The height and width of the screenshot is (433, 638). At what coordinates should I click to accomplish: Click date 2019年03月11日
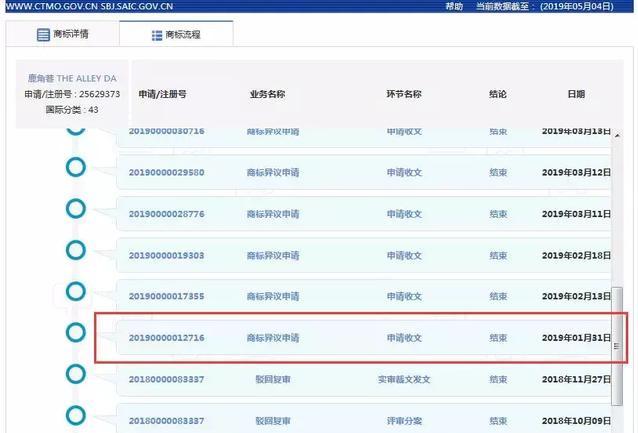pyautogui.click(x=576, y=214)
